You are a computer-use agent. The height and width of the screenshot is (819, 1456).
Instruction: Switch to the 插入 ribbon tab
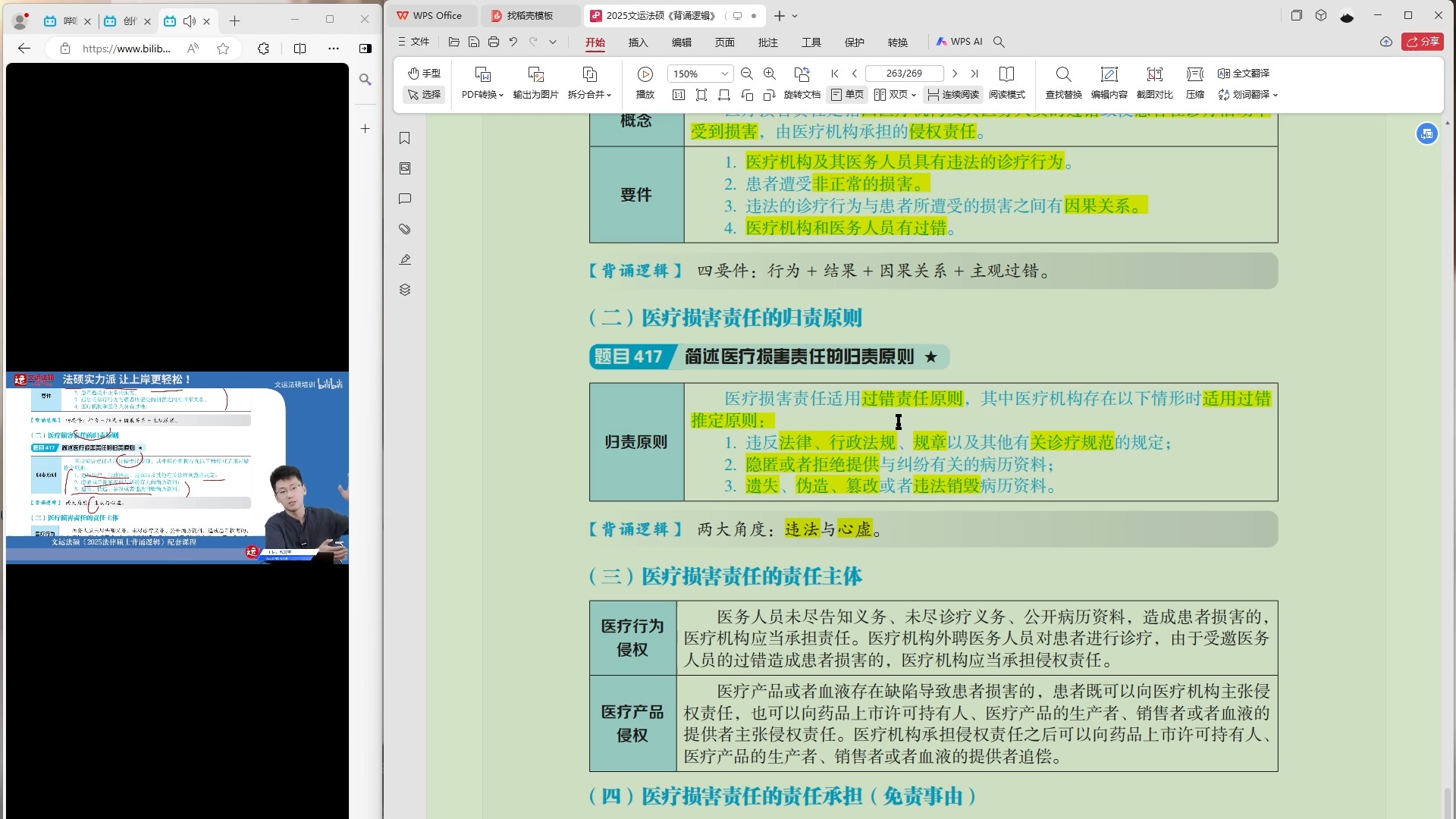pyautogui.click(x=639, y=42)
